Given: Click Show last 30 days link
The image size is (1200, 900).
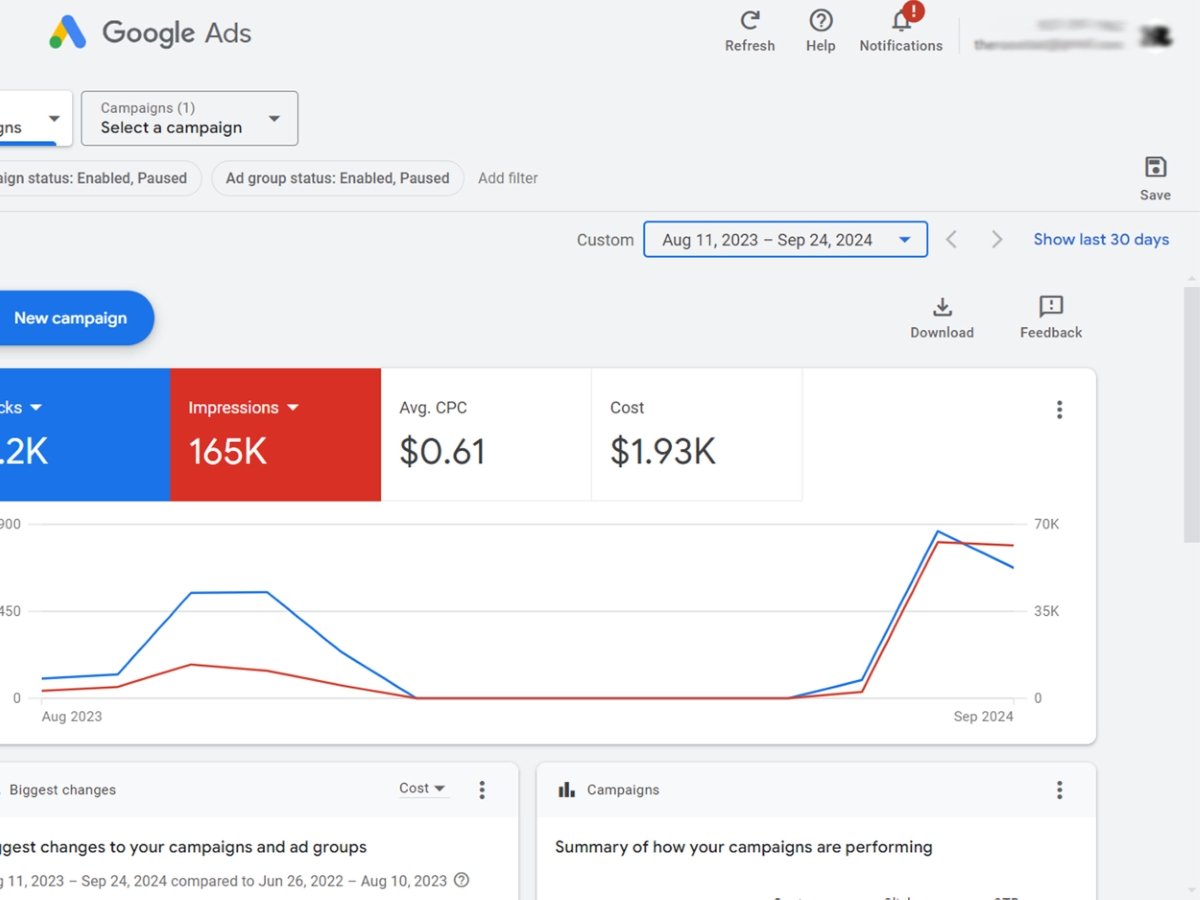Looking at the screenshot, I should tap(1101, 240).
